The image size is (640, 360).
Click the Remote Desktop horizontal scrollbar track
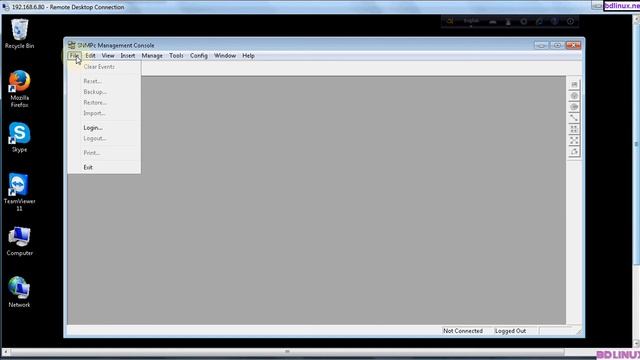coord(288,351)
